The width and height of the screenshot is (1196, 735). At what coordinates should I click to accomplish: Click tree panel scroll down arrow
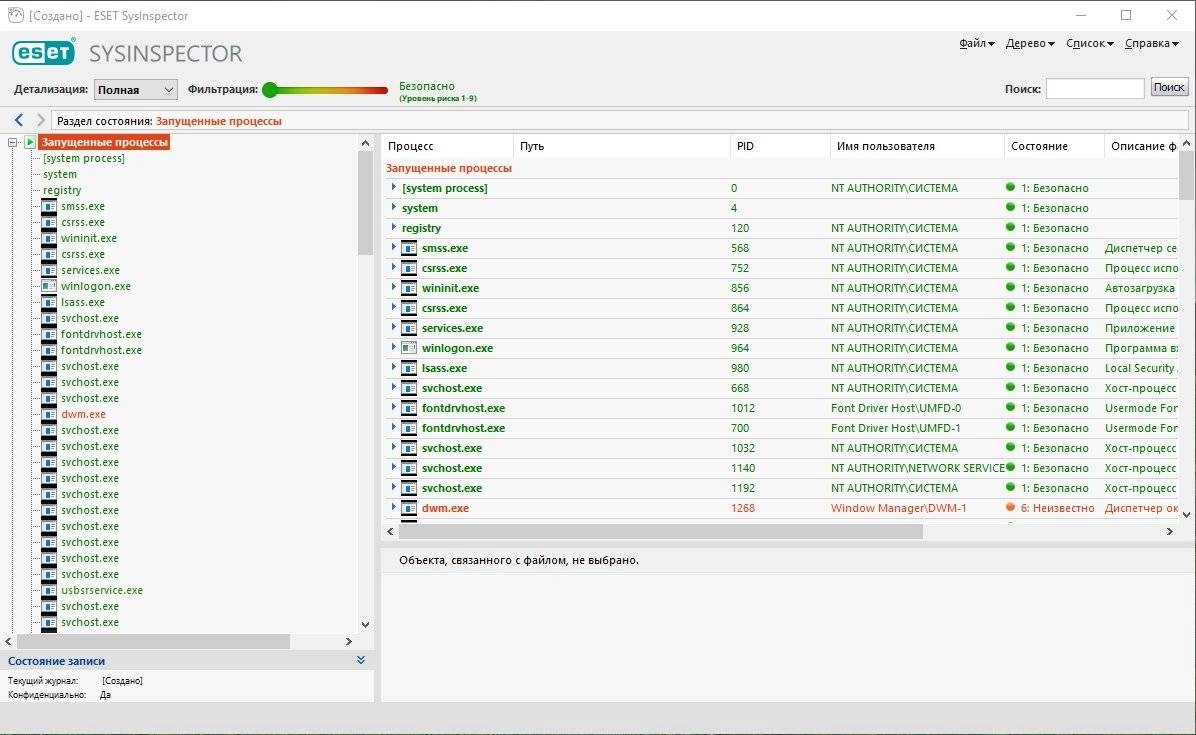pyautogui.click(x=365, y=624)
